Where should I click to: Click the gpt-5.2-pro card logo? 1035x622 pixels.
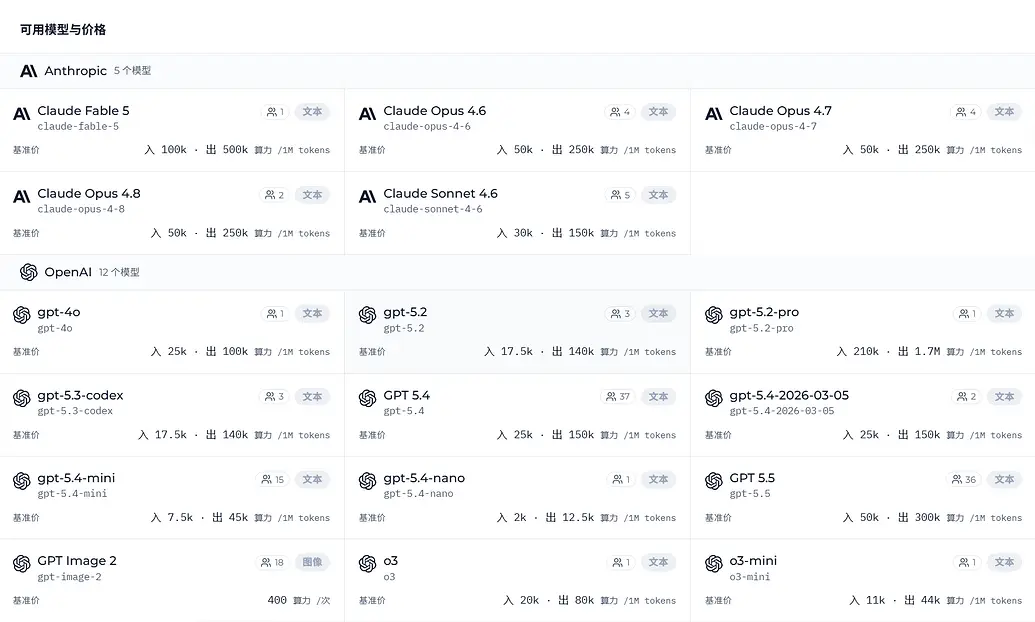pos(714,316)
